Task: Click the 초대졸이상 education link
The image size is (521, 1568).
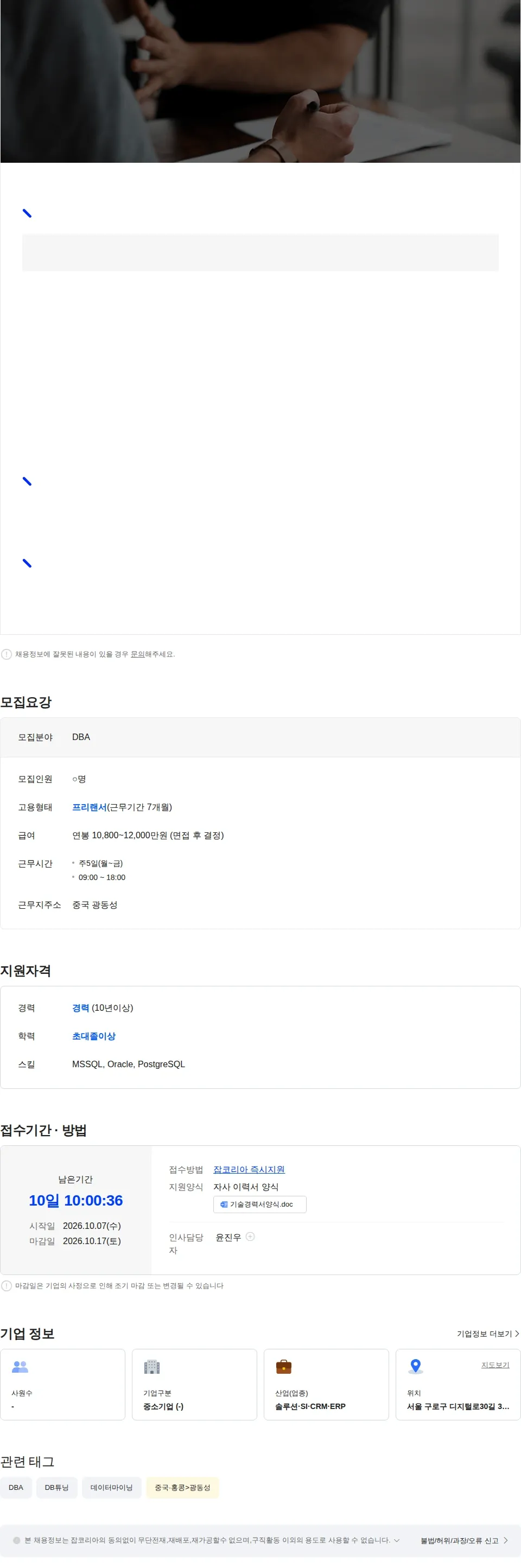Action: [94, 1036]
